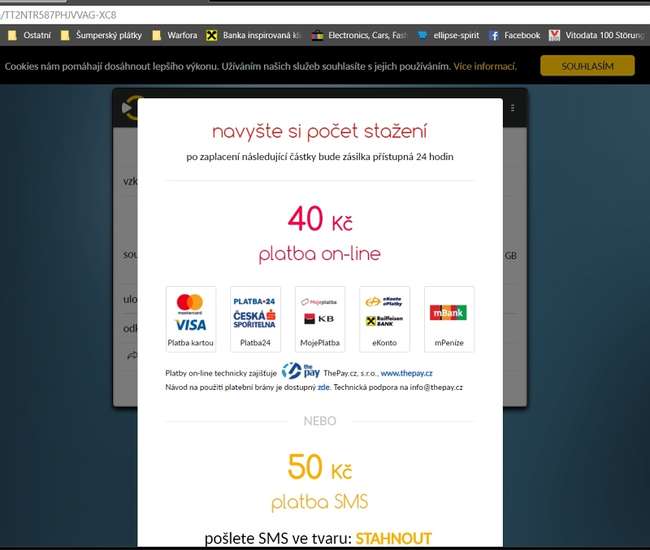The width and height of the screenshot is (650, 550).
Task: Open the Facebook bookmark
Action: point(514,35)
